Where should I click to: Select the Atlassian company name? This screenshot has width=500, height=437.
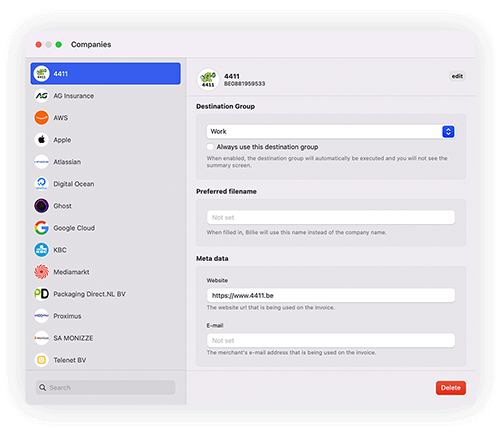click(67, 162)
